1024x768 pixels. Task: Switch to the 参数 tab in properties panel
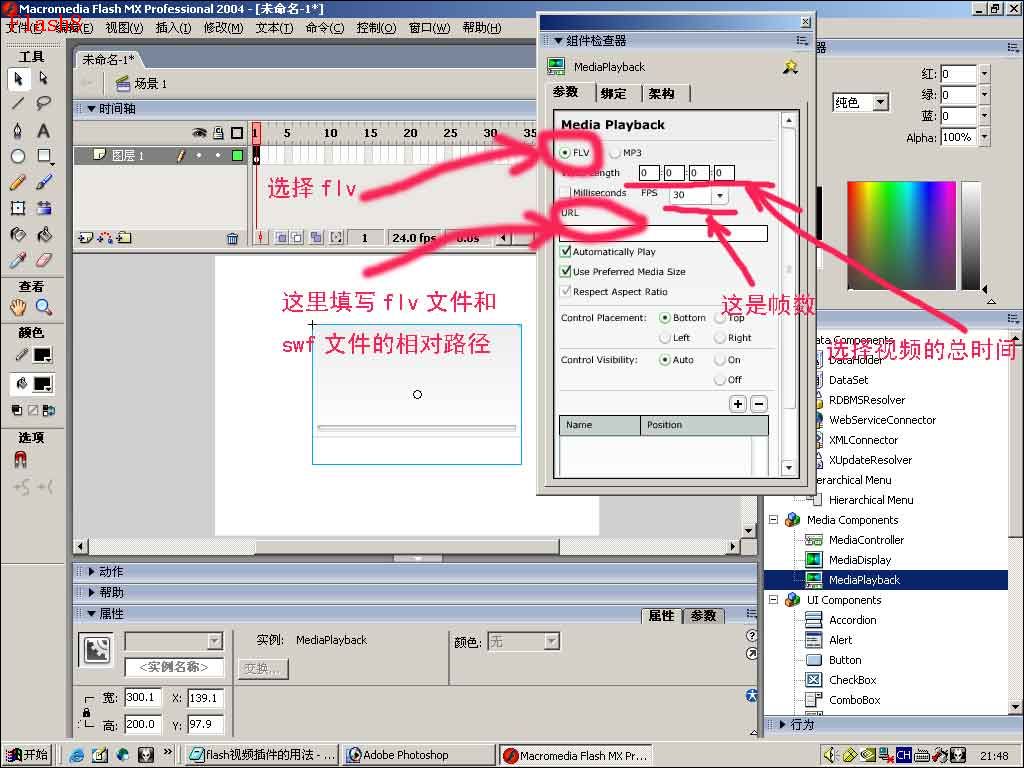[703, 615]
